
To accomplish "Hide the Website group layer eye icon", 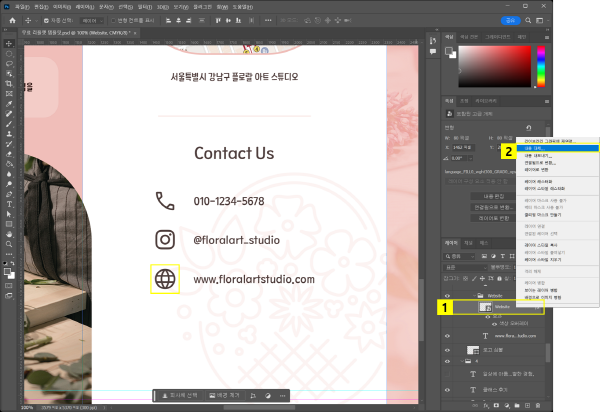I will [x=447, y=295].
